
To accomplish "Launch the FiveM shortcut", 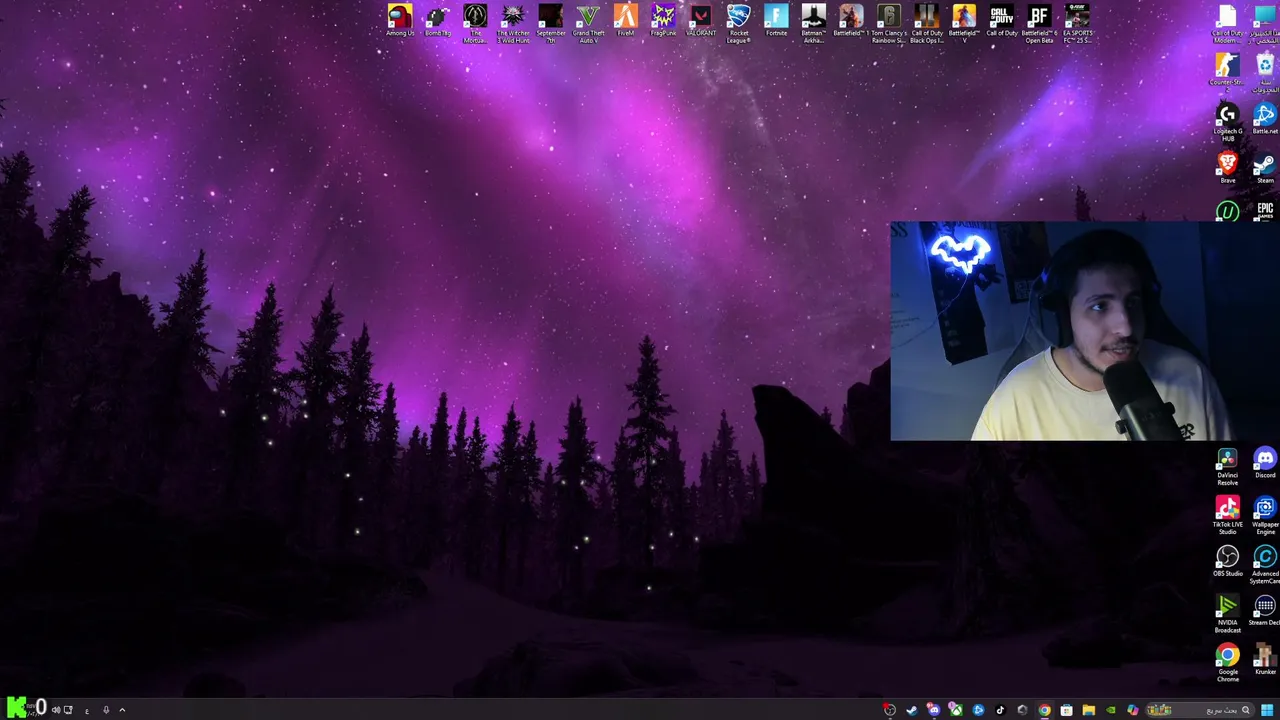I will coord(626,21).
